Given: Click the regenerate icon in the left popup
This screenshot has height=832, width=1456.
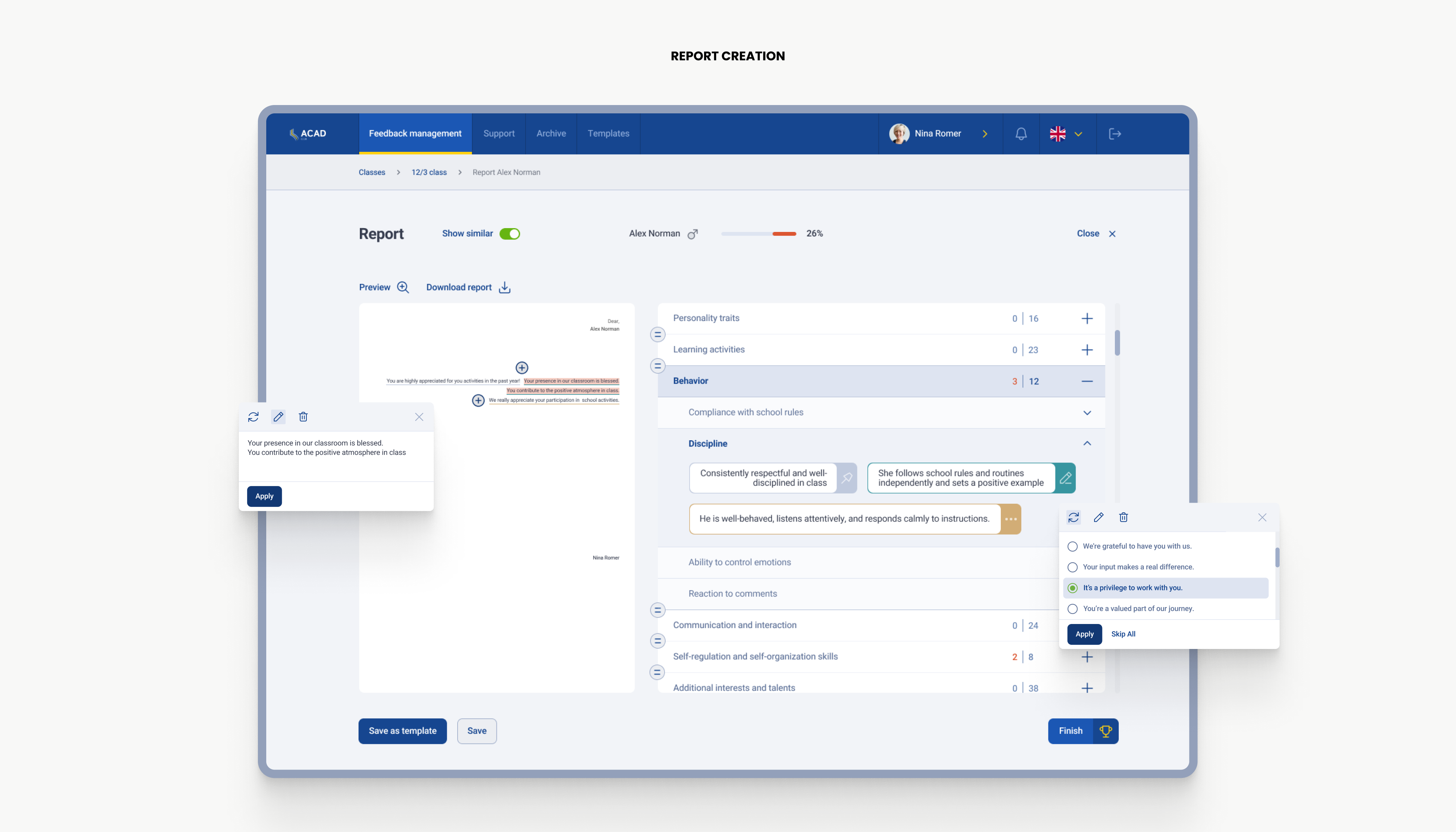Looking at the screenshot, I should [253, 417].
